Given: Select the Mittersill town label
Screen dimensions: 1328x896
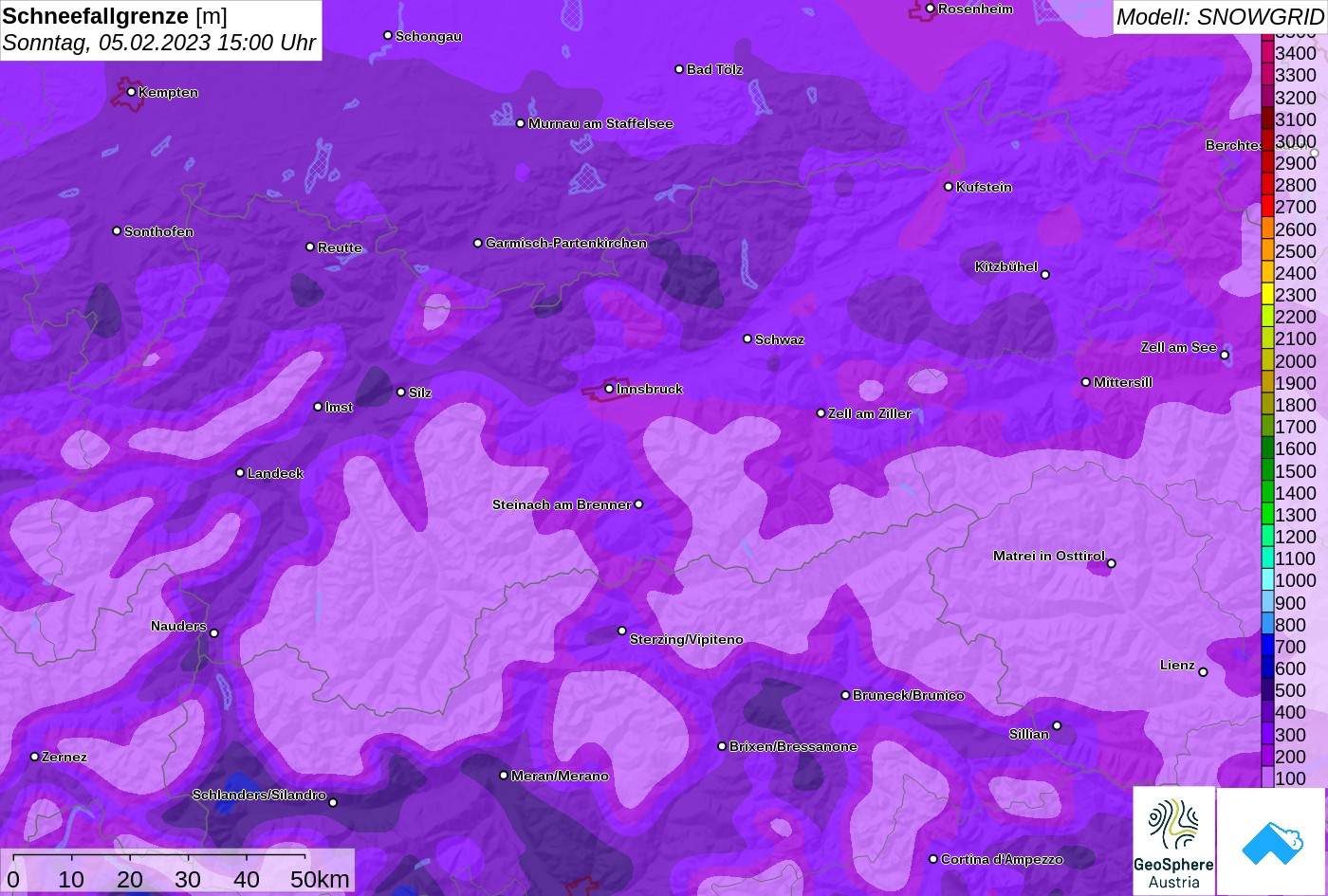Looking at the screenshot, I should point(1123,382).
